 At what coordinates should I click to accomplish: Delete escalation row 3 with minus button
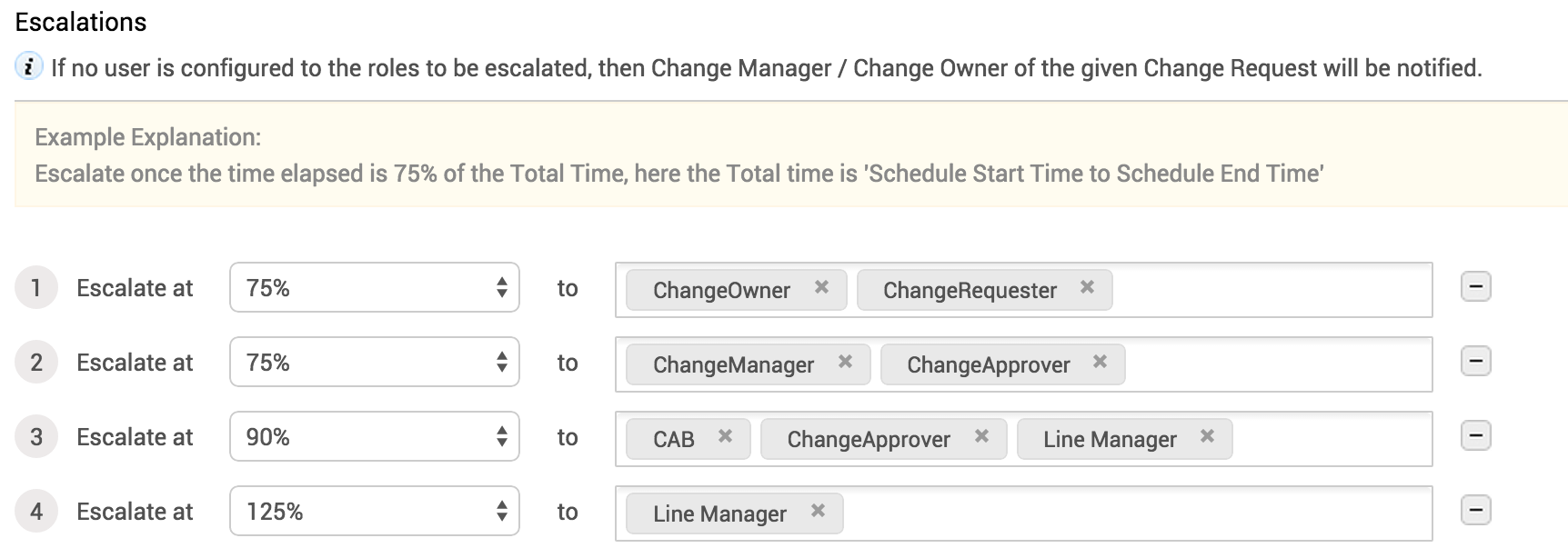click(1474, 436)
